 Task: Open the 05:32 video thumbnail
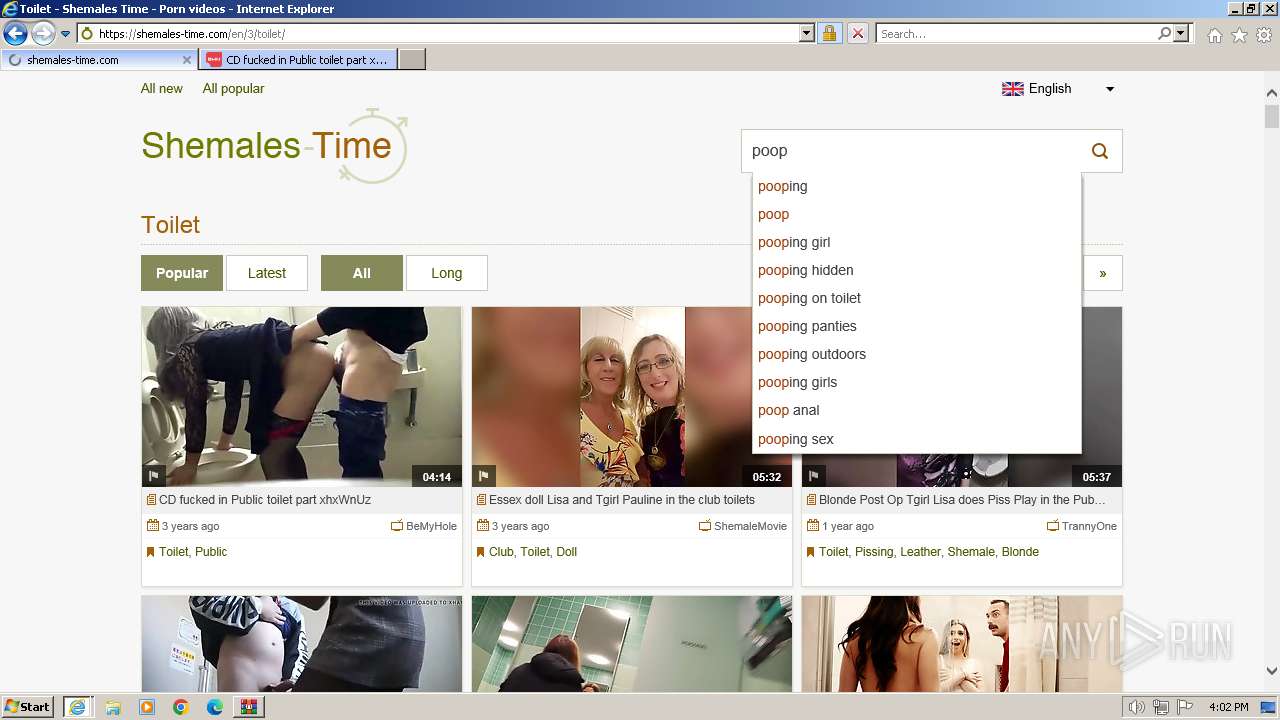click(632, 397)
